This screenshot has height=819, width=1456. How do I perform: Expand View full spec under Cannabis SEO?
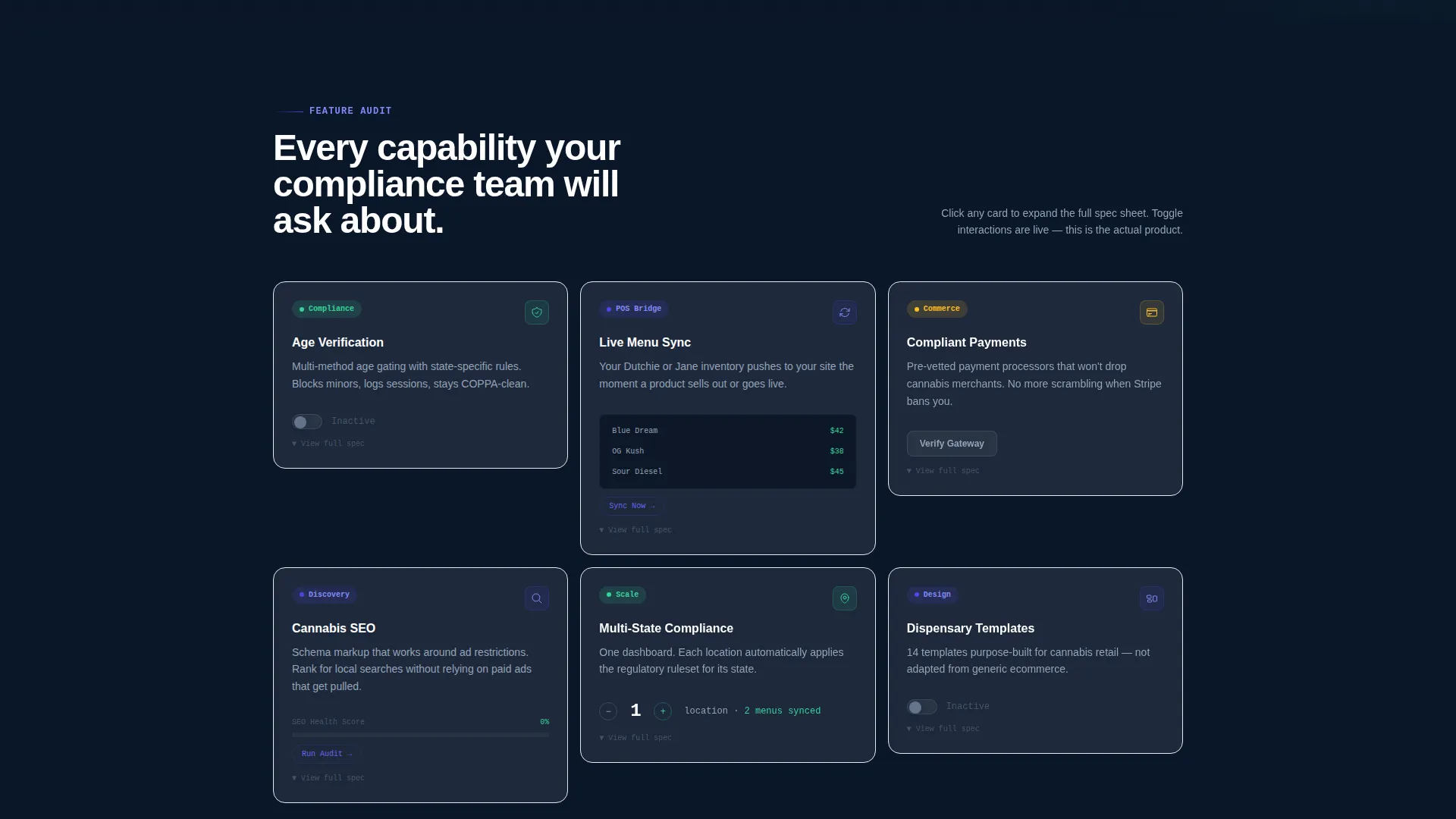(x=328, y=778)
